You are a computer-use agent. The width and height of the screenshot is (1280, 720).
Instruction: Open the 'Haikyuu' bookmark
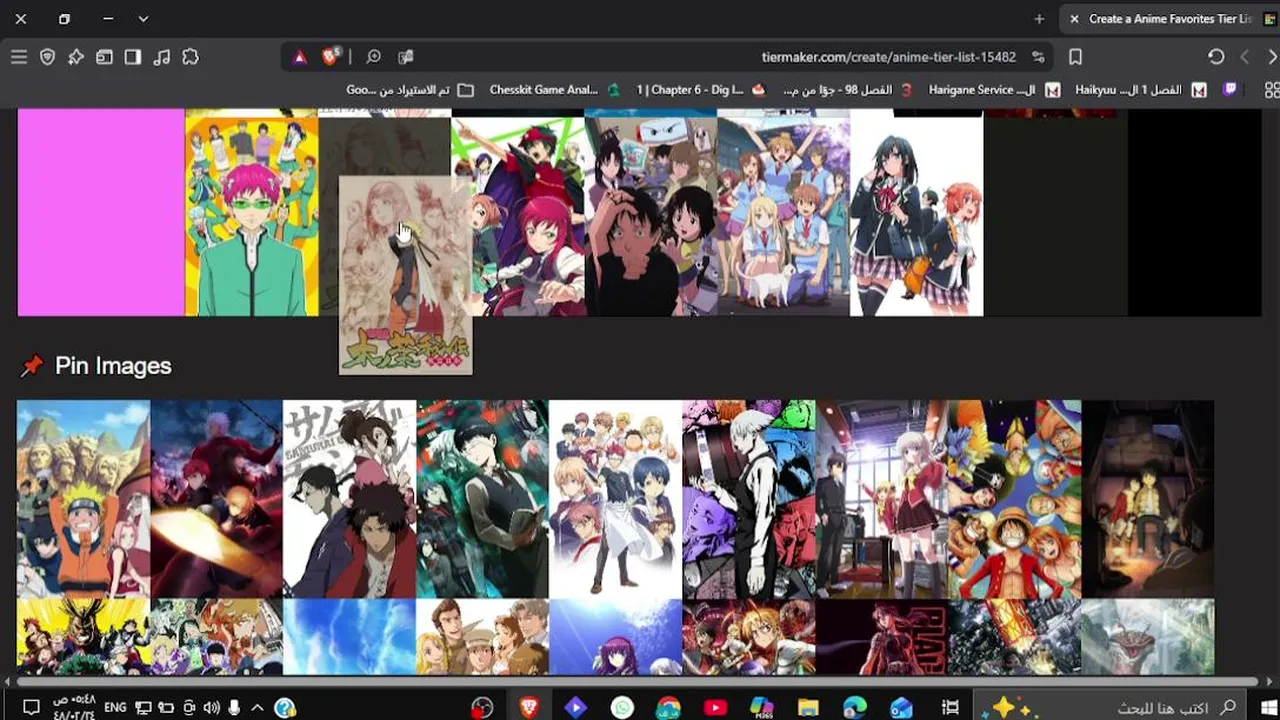click(x=1141, y=90)
